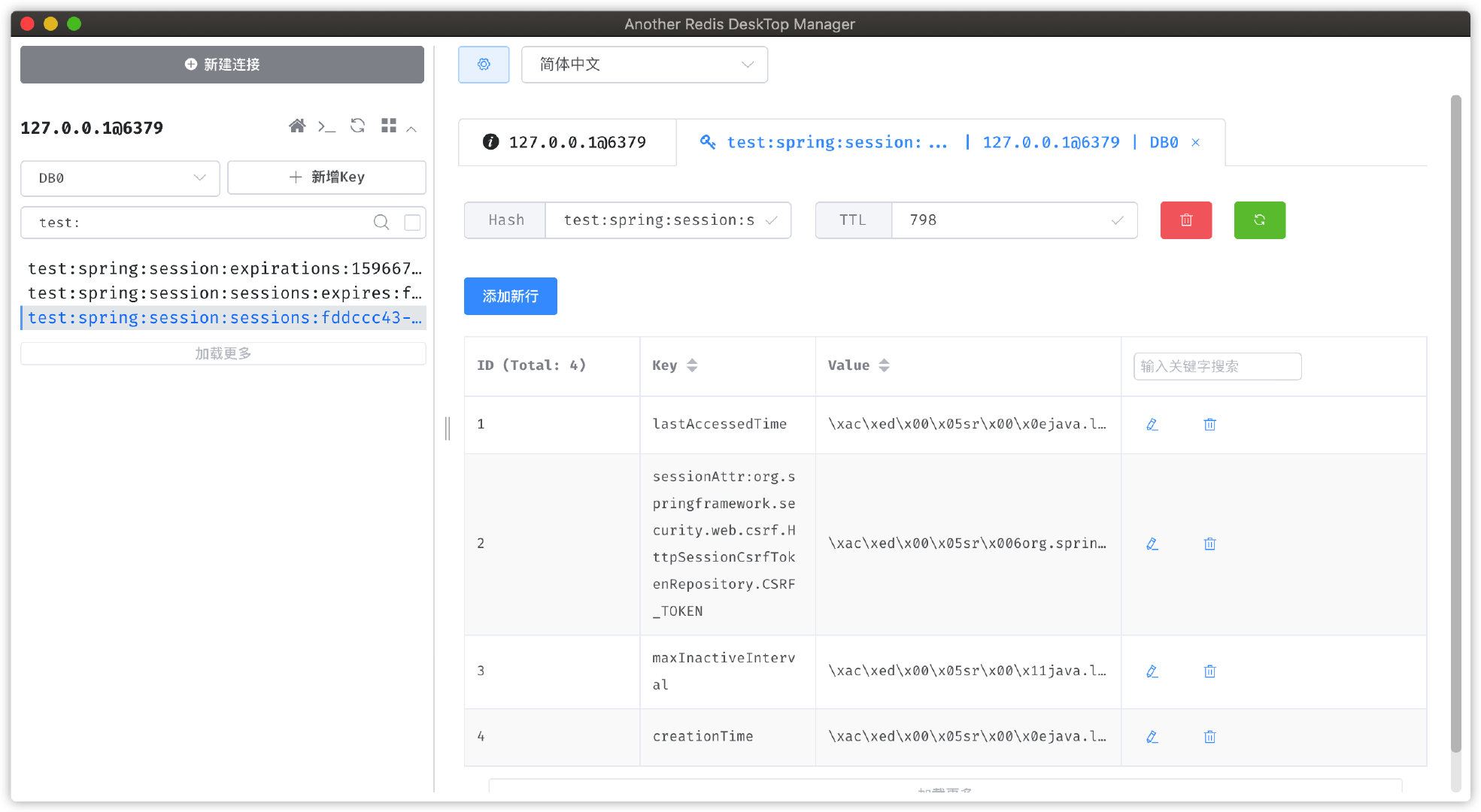
Task: Collapse the 127.0.0.1@6379 connection chevron
Action: (411, 129)
